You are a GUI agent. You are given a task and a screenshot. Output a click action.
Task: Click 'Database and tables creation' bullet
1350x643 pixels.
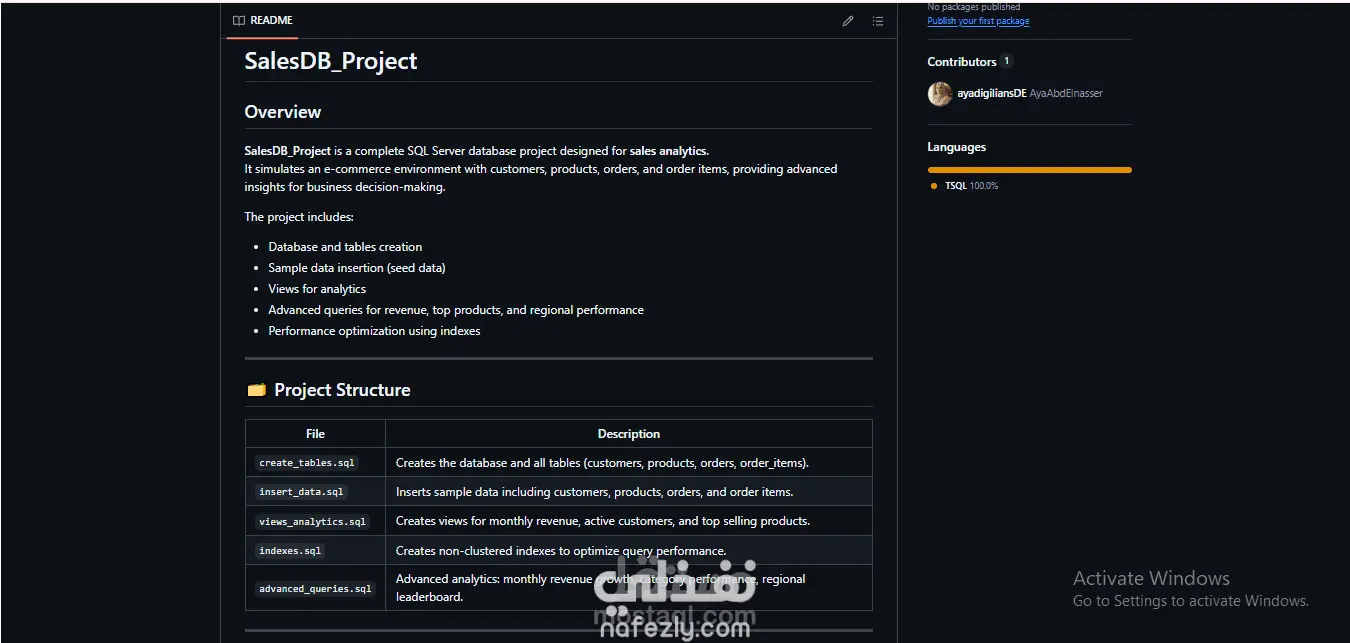point(345,247)
